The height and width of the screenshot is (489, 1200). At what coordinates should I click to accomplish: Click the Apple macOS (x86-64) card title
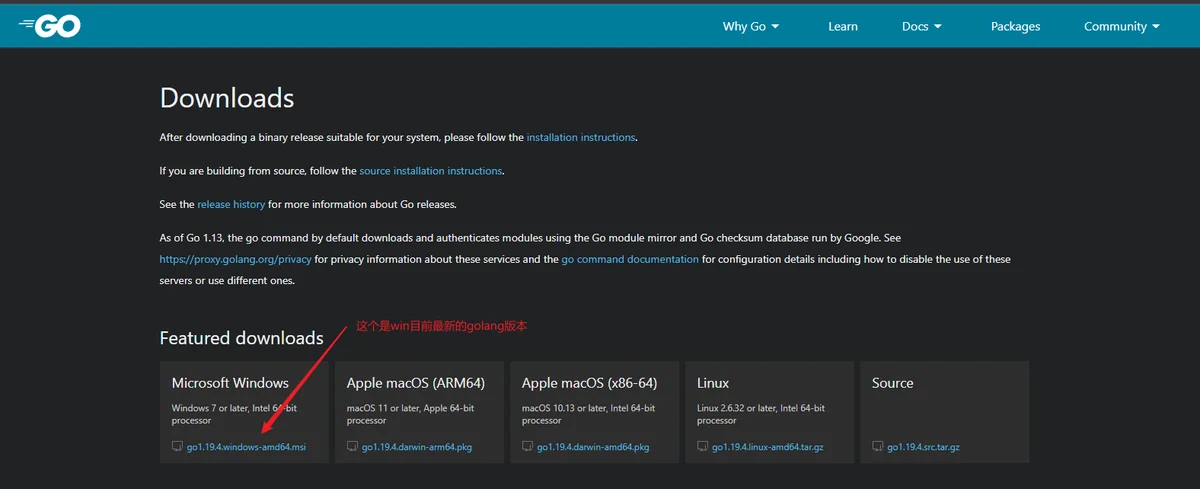[x=590, y=383]
